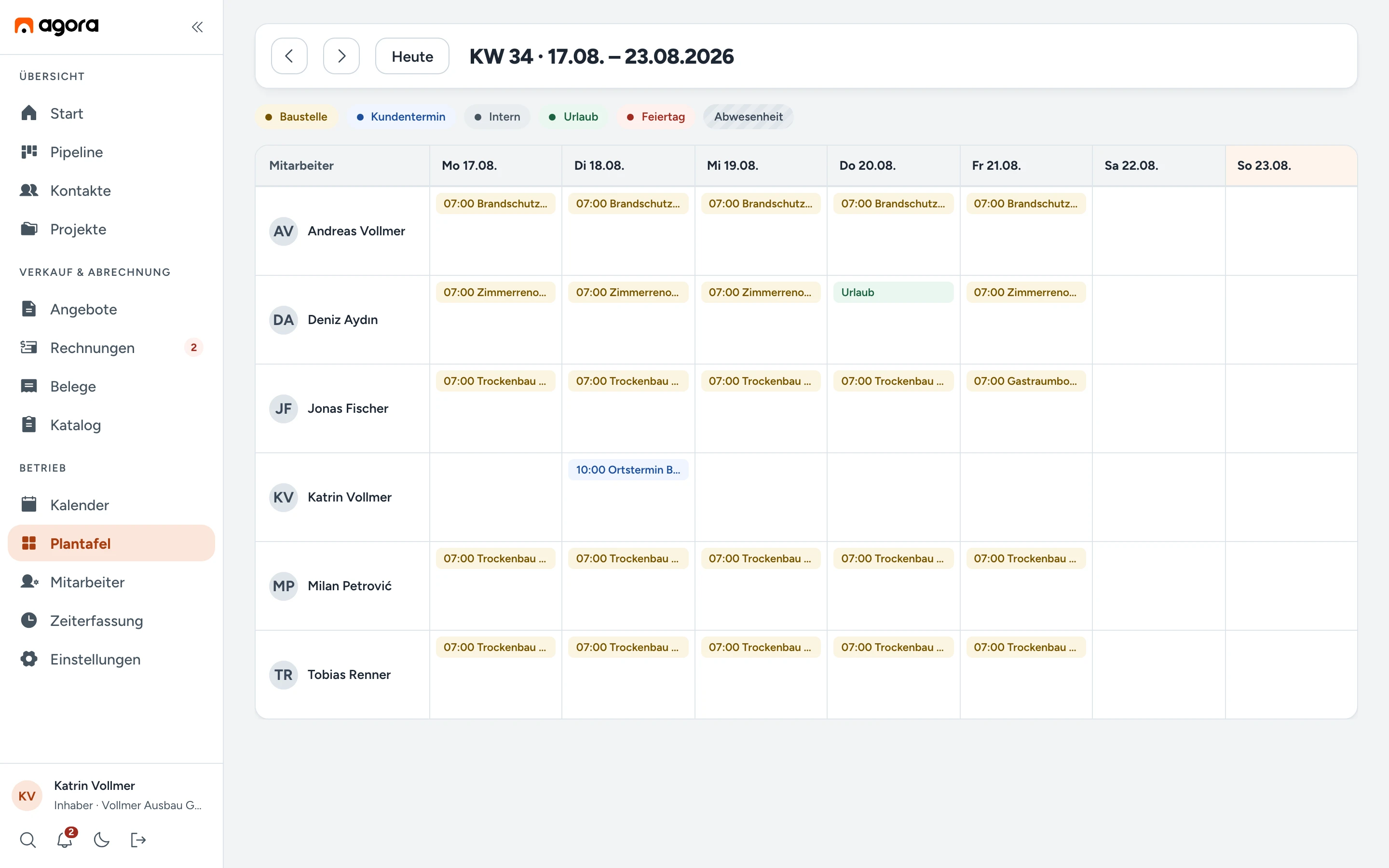Collapse the sidebar with double-chevron icon
This screenshot has width=1389, height=868.
197,27
